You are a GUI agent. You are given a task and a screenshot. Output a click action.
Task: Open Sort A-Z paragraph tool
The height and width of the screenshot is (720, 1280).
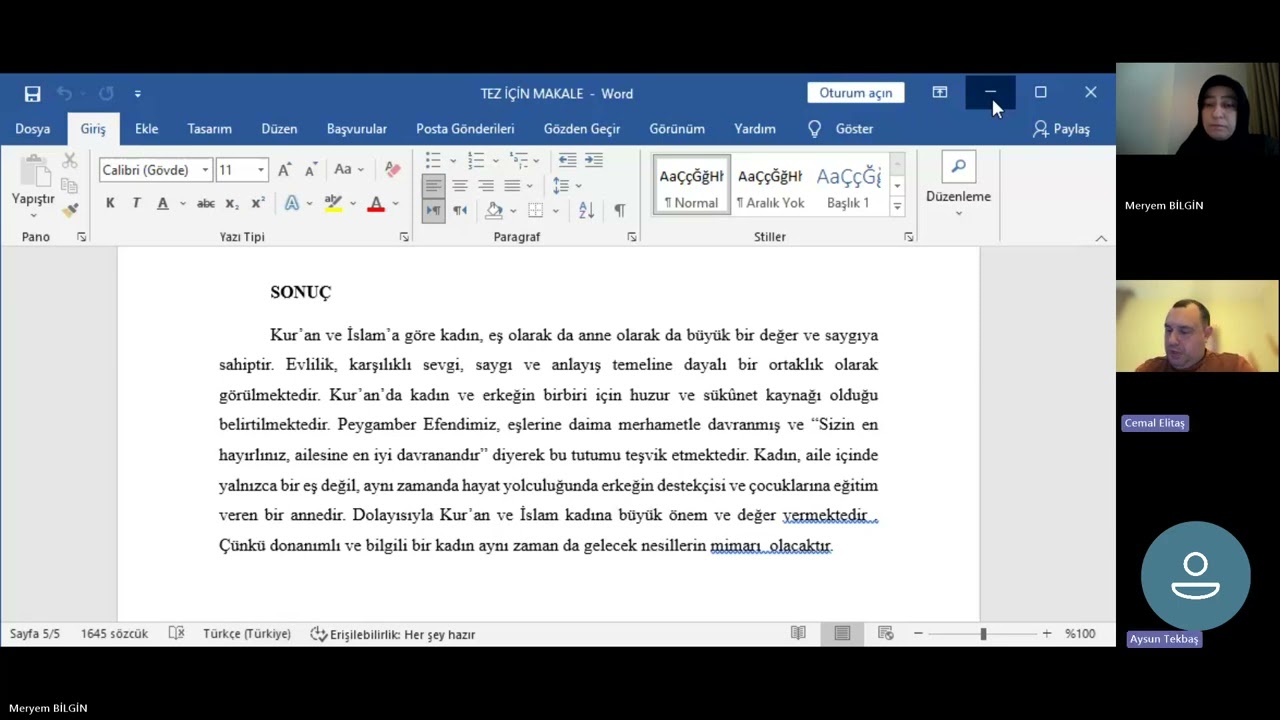pos(586,210)
